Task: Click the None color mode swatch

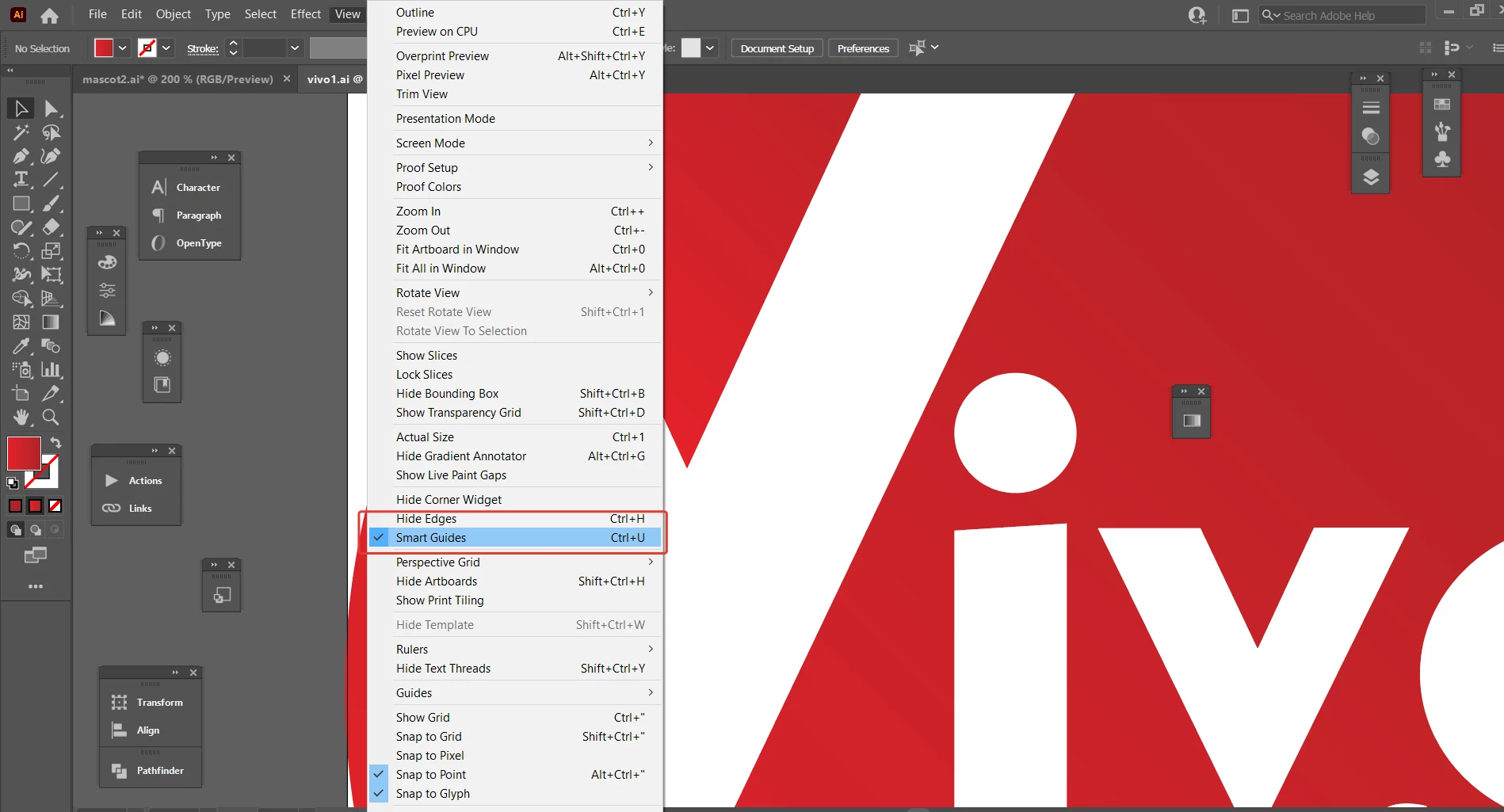Action: coord(55,506)
